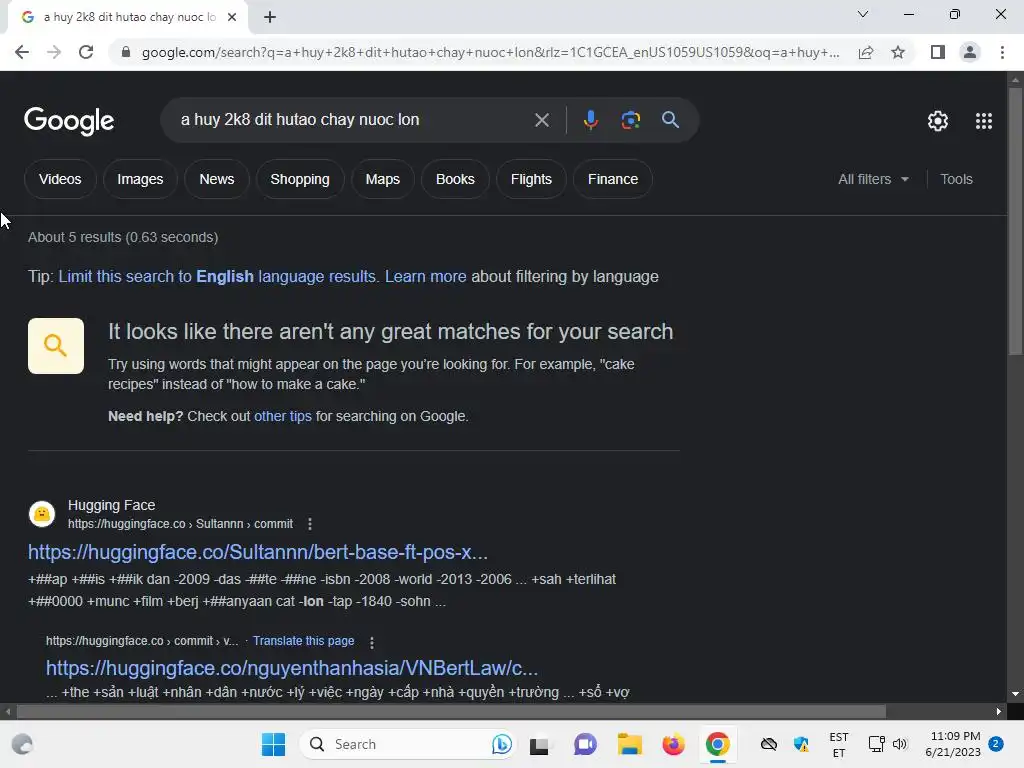Open Windows Start menu
This screenshot has height=768, width=1024.
(273, 744)
